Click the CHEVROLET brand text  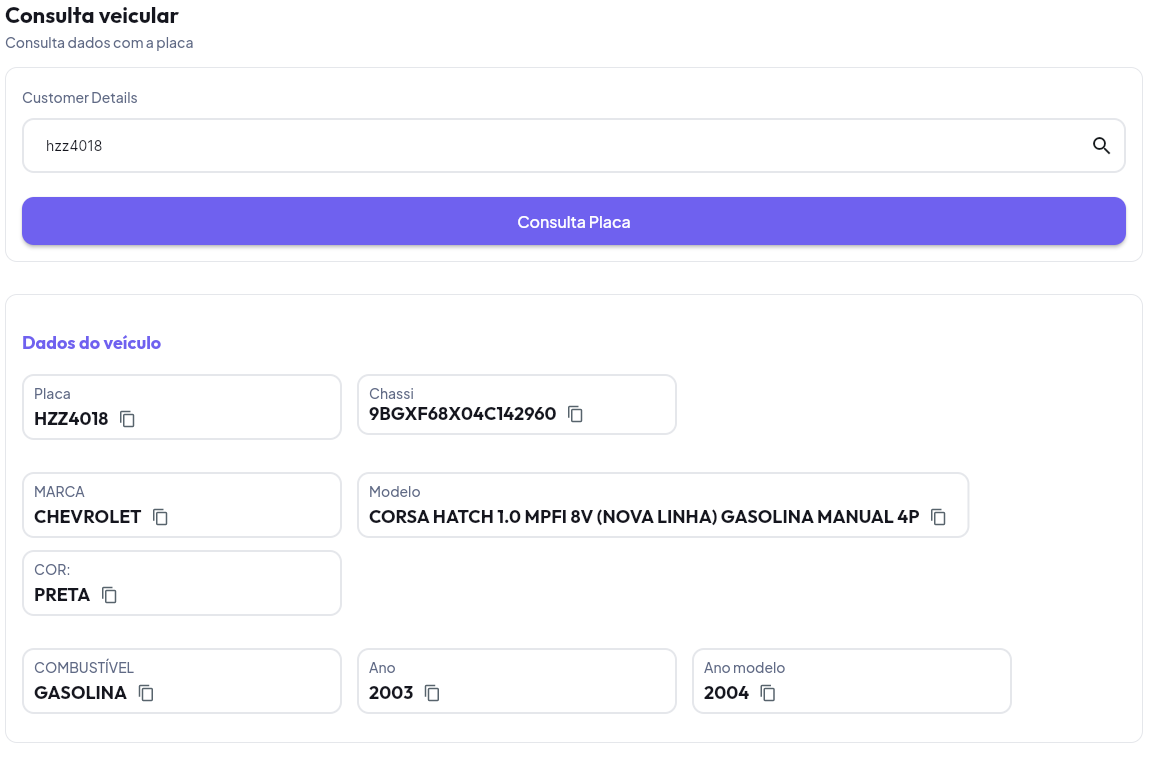coord(87,517)
